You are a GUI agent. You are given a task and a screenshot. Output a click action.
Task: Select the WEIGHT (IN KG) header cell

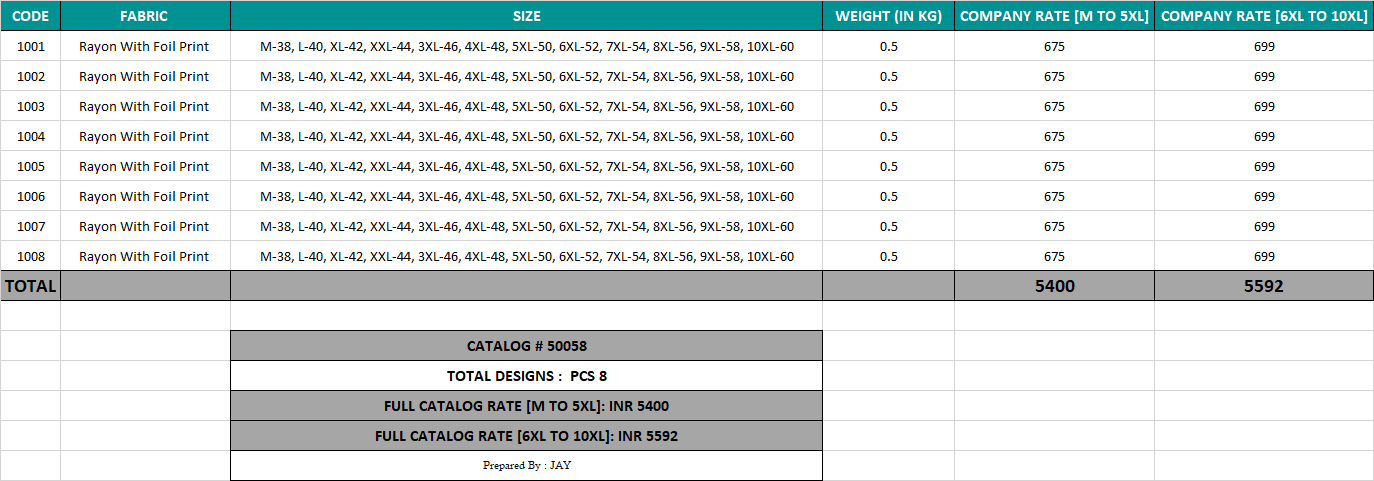[888, 16]
